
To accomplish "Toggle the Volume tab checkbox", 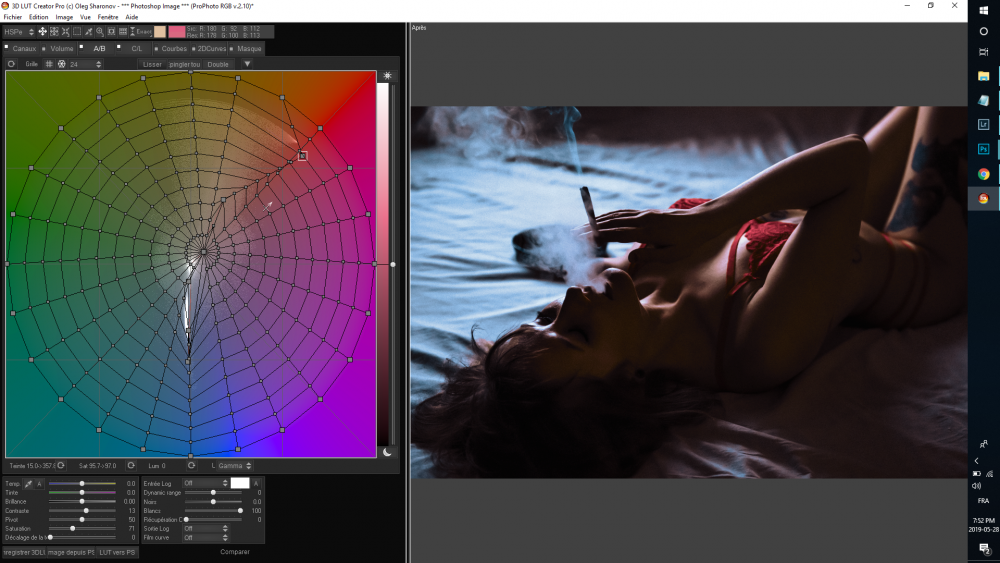I will (x=45, y=48).
